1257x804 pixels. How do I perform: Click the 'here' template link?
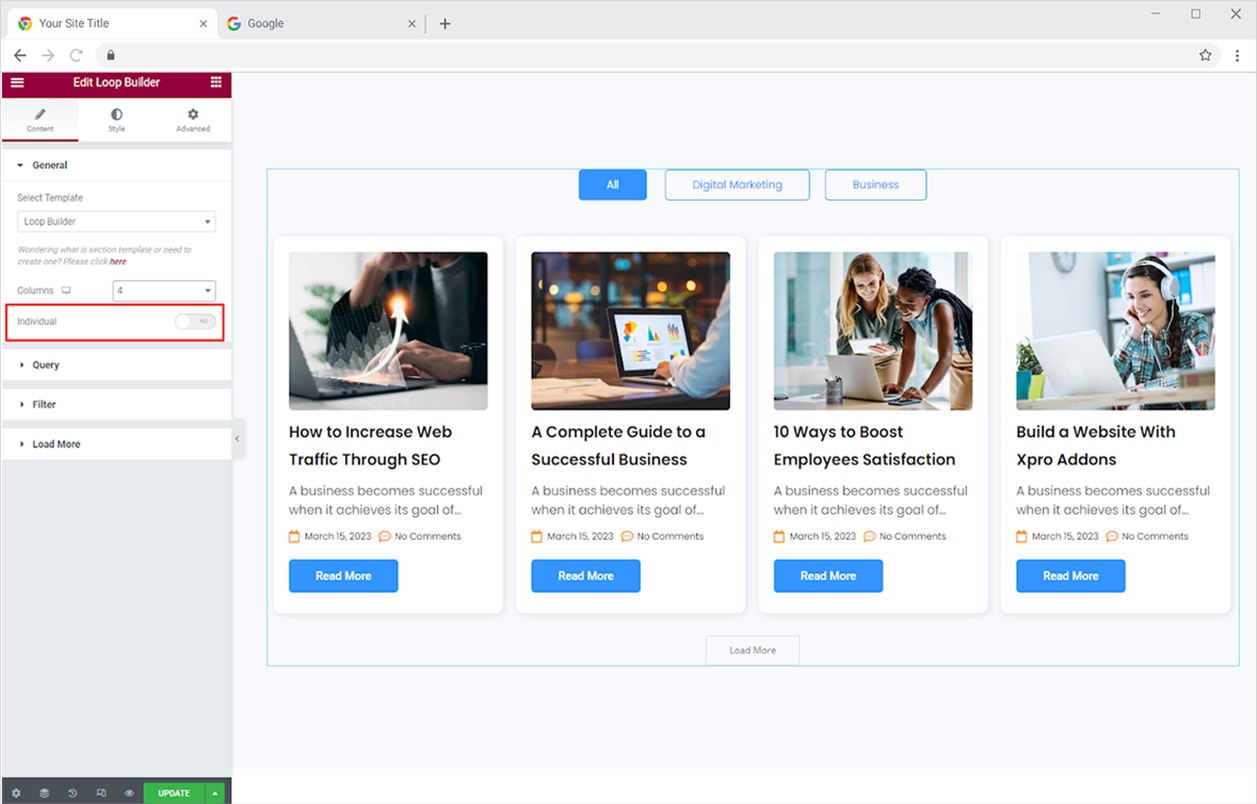coord(118,262)
